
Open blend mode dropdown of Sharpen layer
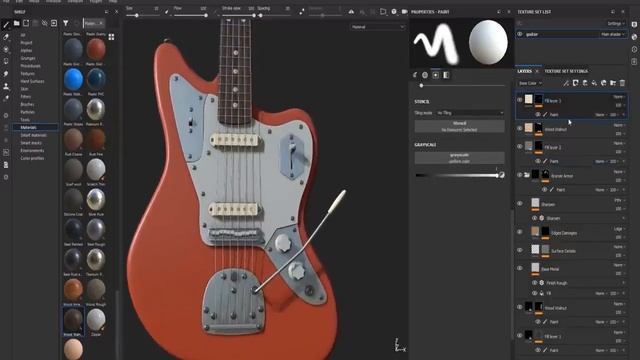(619, 200)
